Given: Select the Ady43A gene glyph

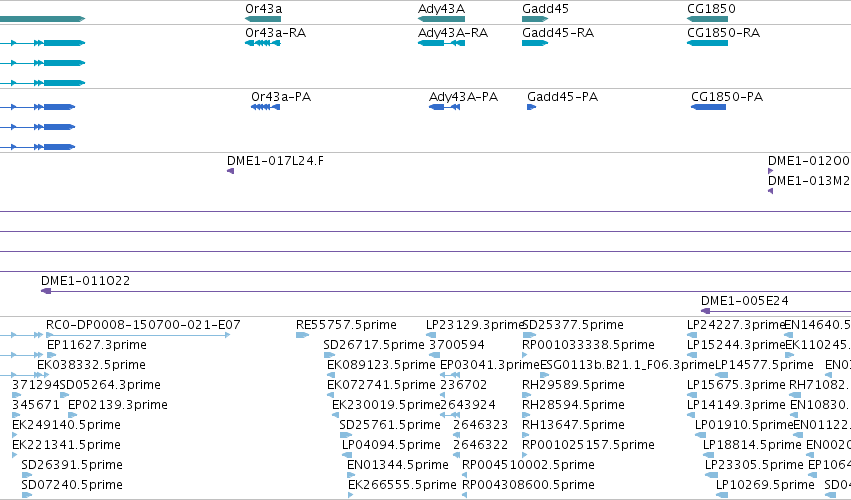Looking at the screenshot, I should click(441, 19).
